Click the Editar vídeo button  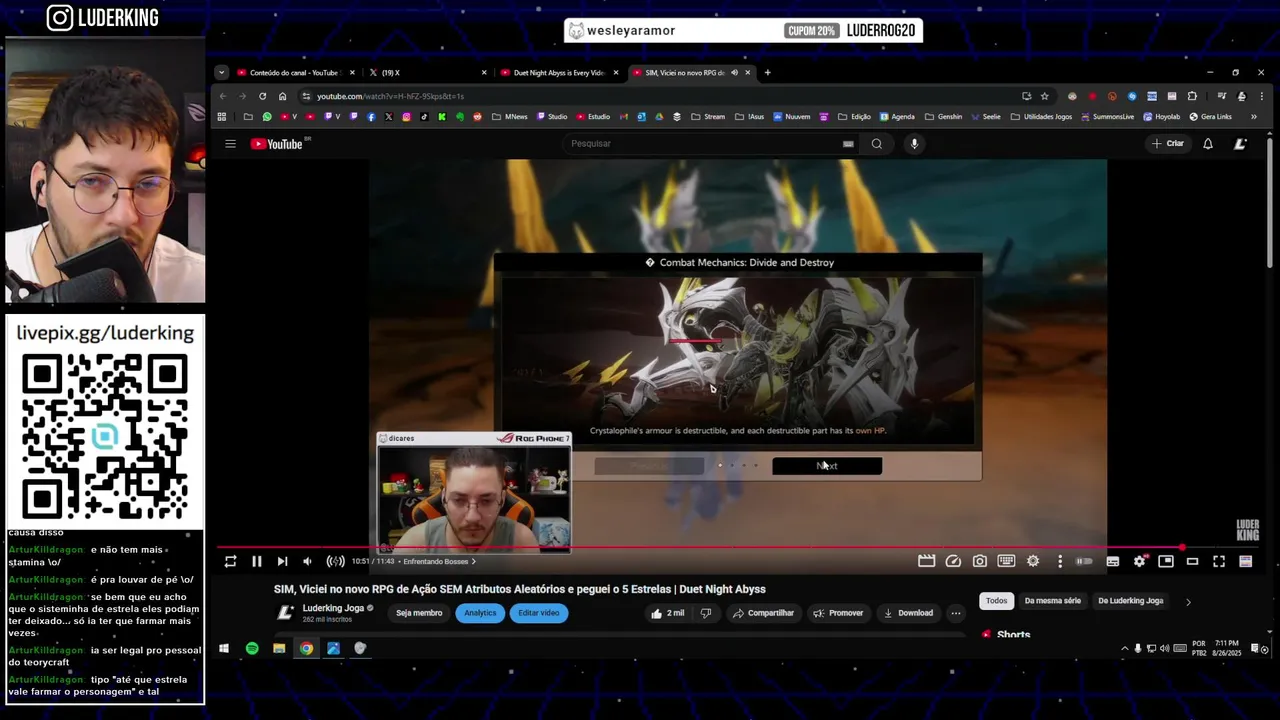(538, 613)
